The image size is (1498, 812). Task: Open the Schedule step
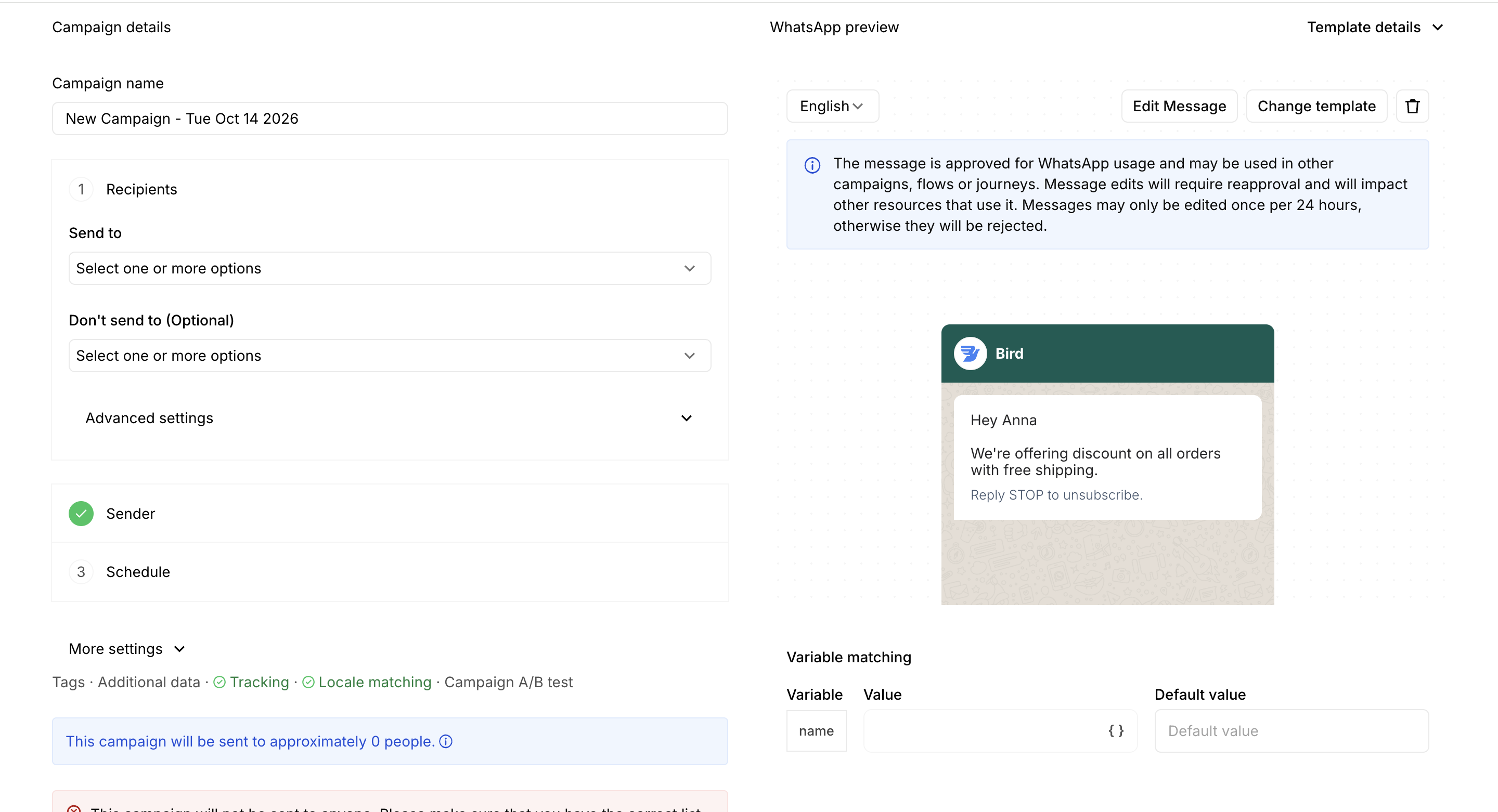pyautogui.click(x=138, y=572)
